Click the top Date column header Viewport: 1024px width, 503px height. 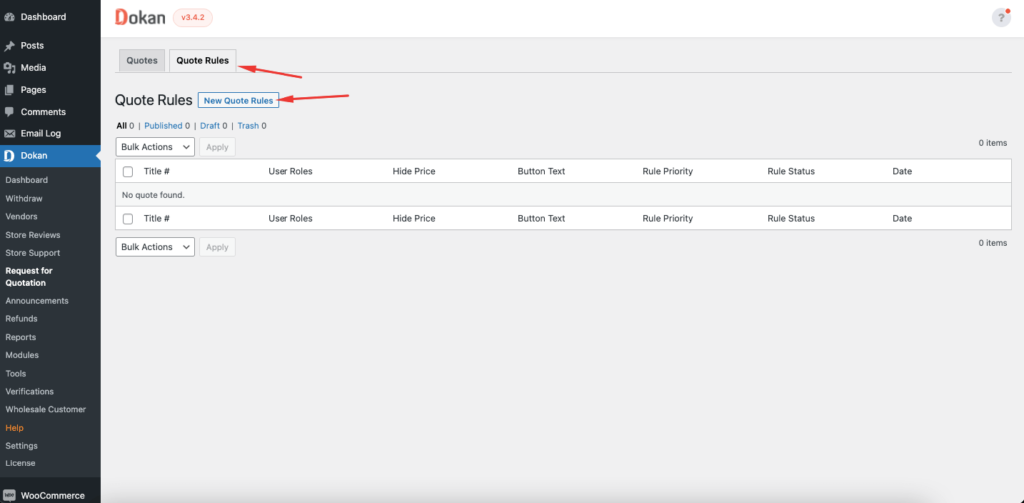pyautogui.click(x=902, y=172)
